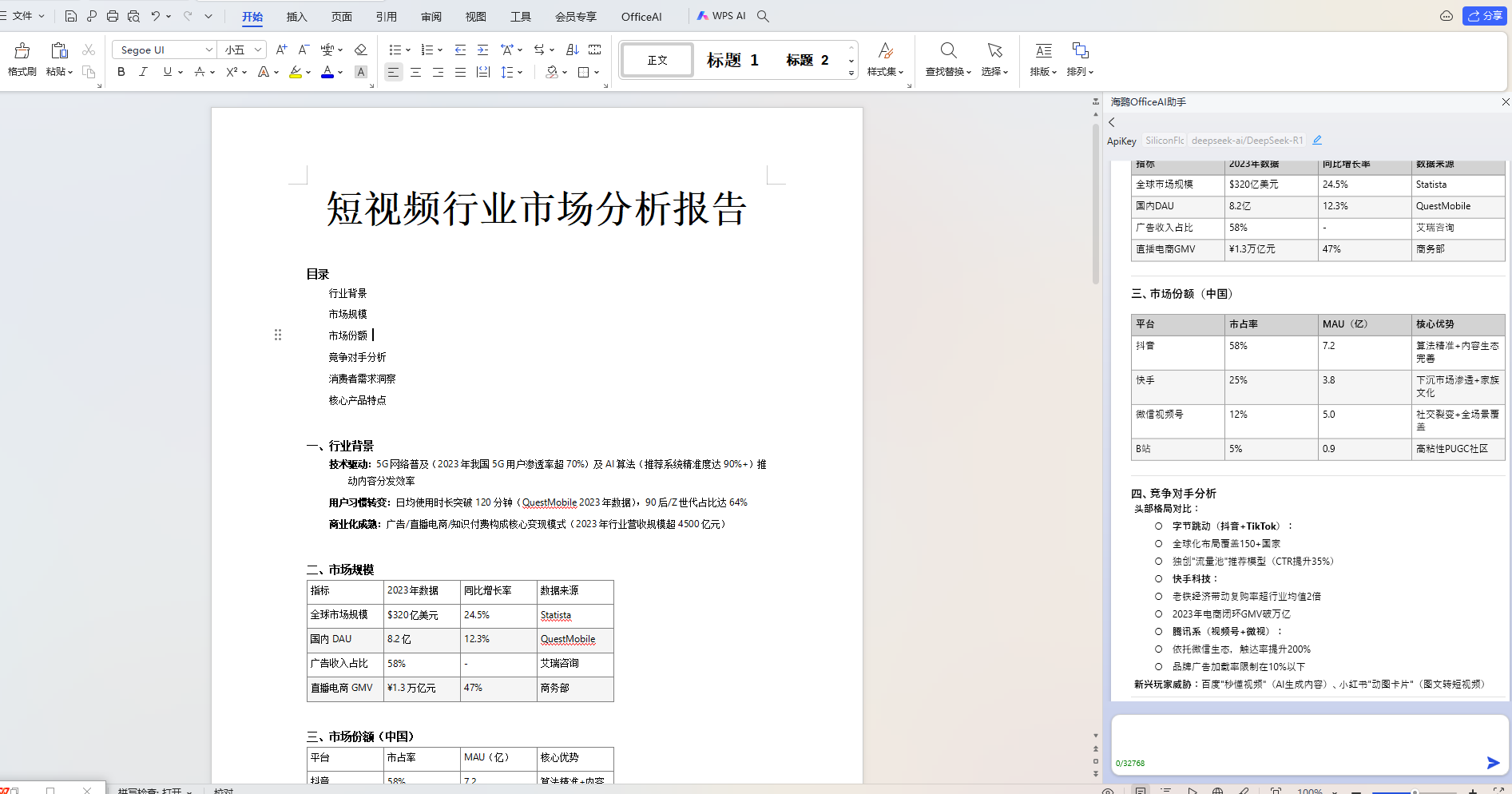1512x794 pixels.
Task: Decrease paragraph indent
Action: click(x=460, y=50)
